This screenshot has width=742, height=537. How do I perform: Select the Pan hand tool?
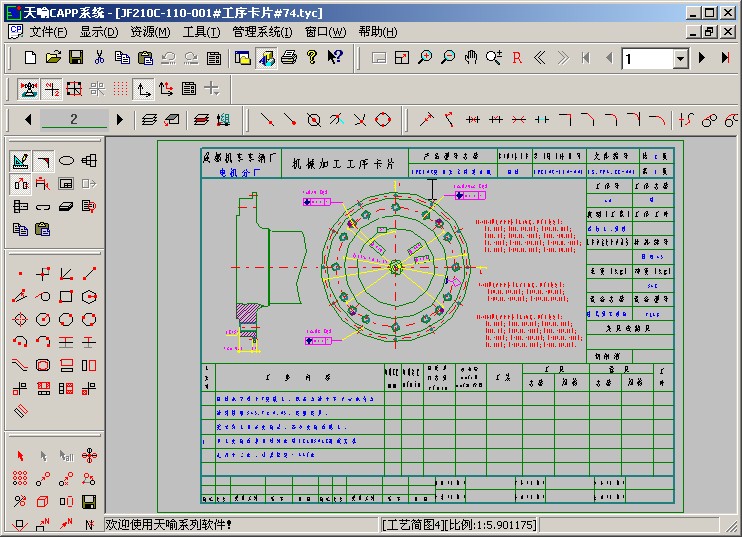[x=470, y=58]
